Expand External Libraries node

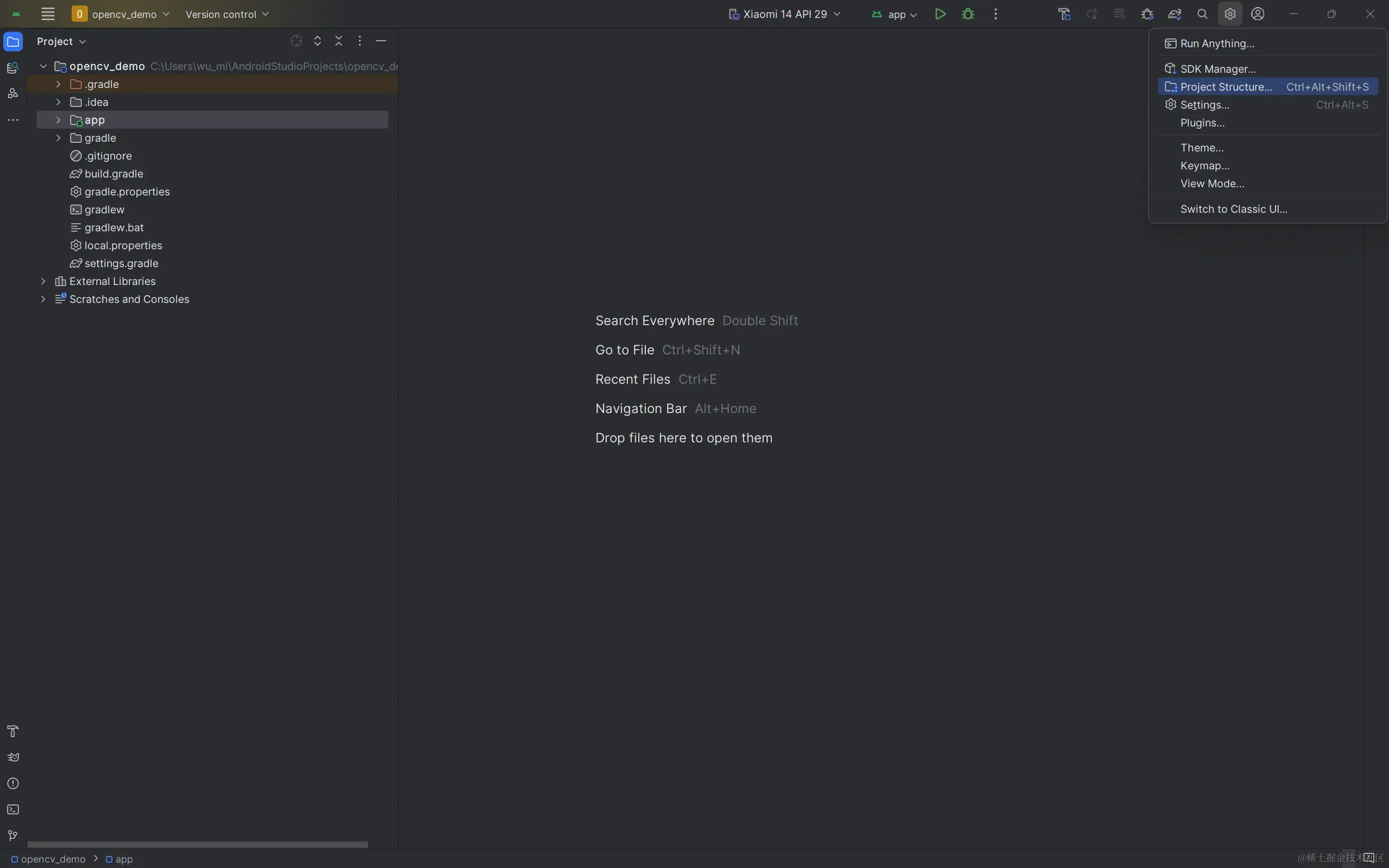[43, 281]
